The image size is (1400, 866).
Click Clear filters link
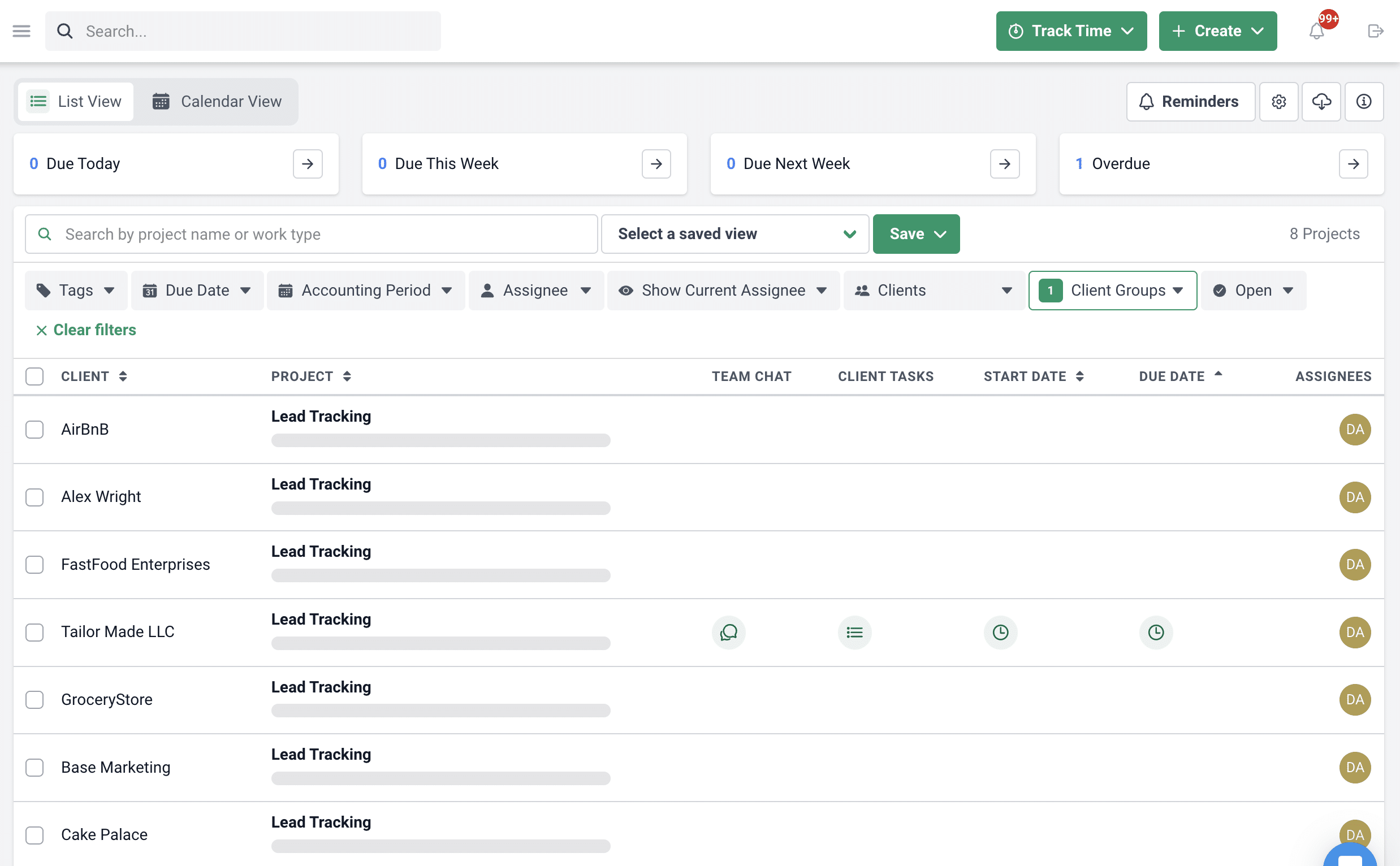(x=86, y=330)
